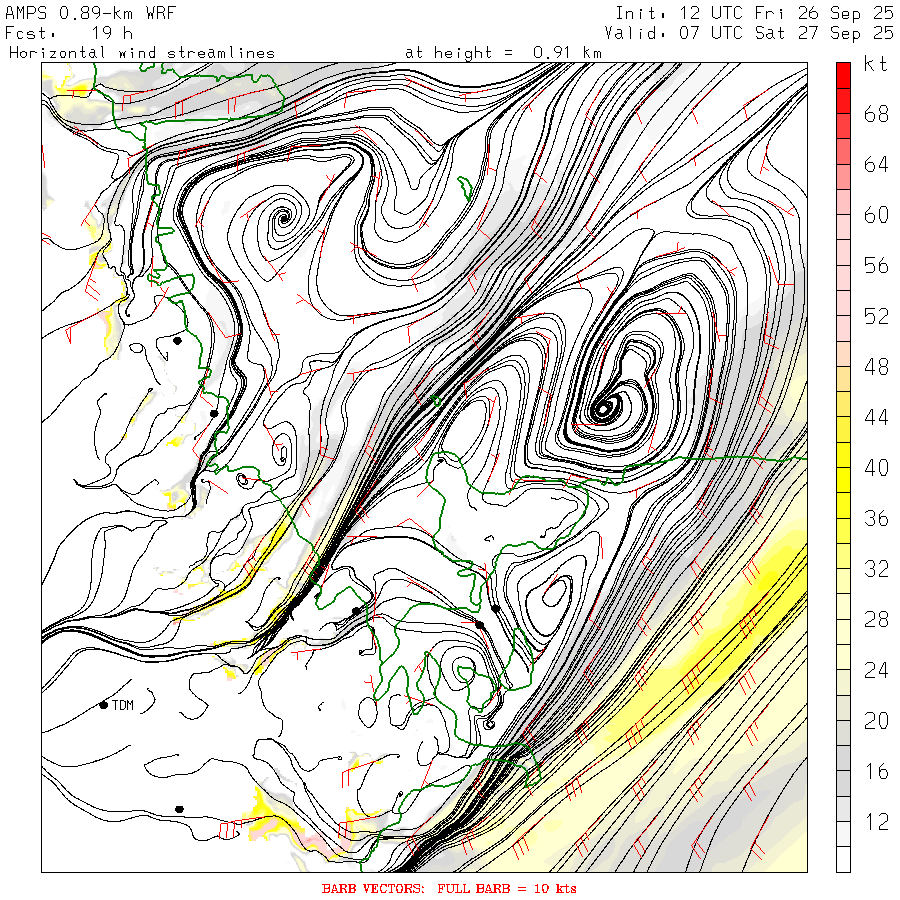The height and width of the screenshot is (900, 900).
Task: Click the 12 value on the color bar
Action: pos(876,821)
